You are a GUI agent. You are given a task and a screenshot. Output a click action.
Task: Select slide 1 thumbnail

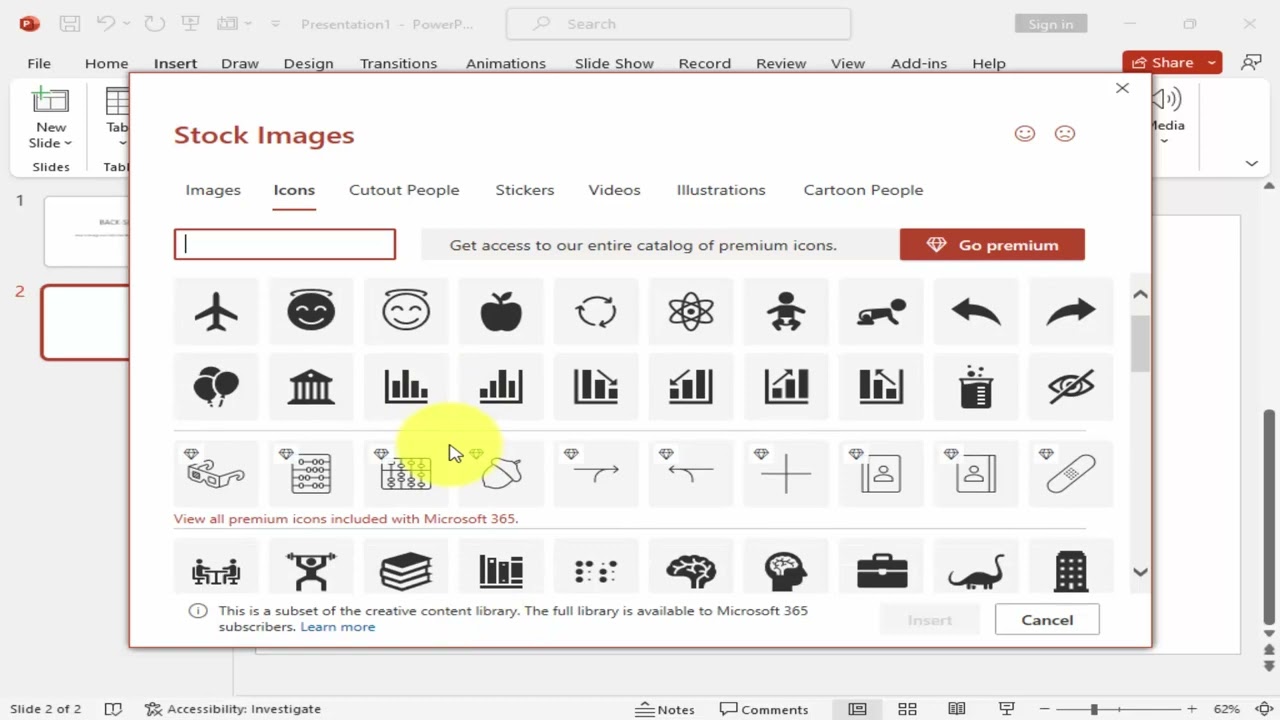click(x=87, y=231)
